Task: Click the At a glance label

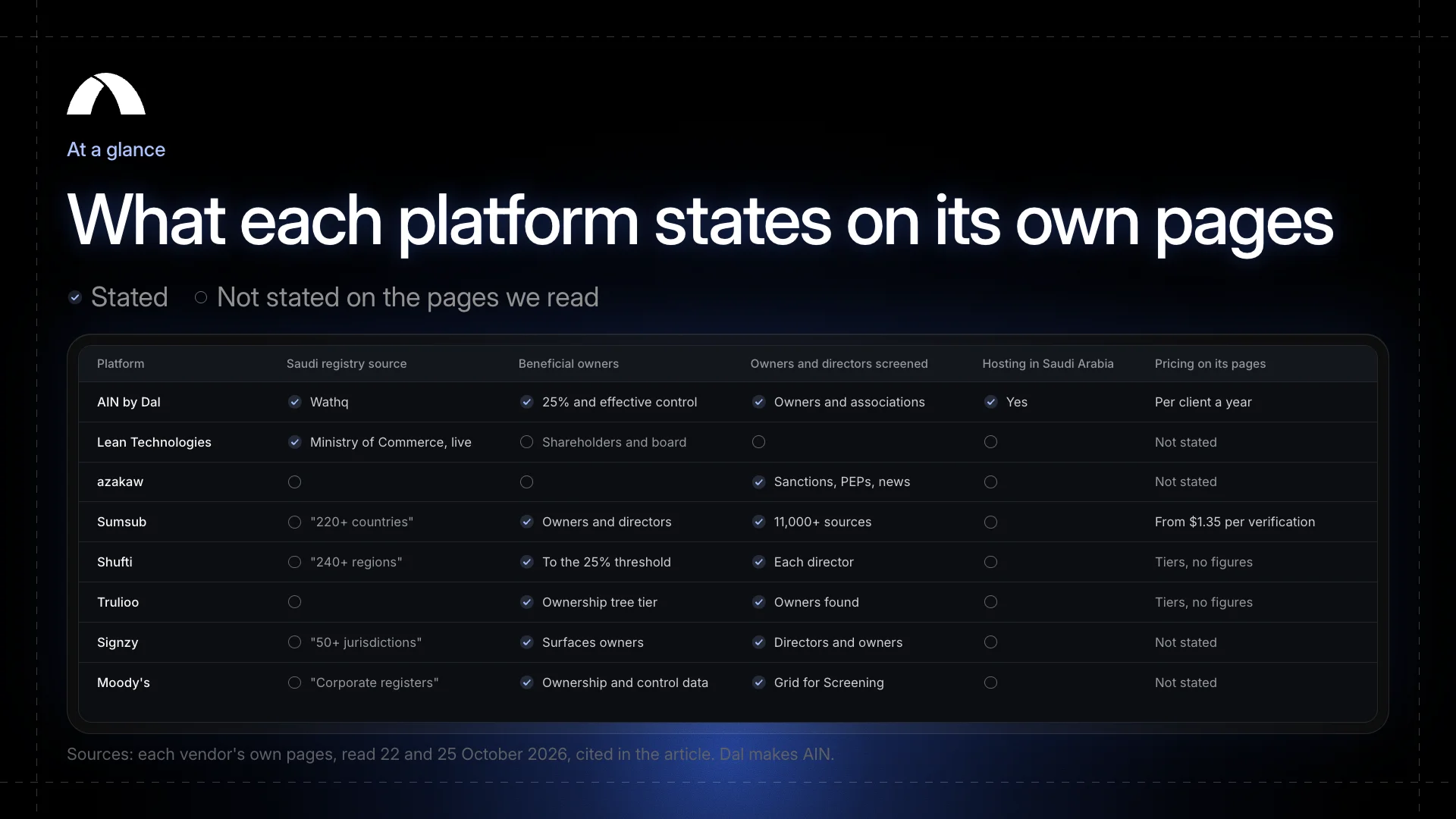Action: (x=116, y=149)
